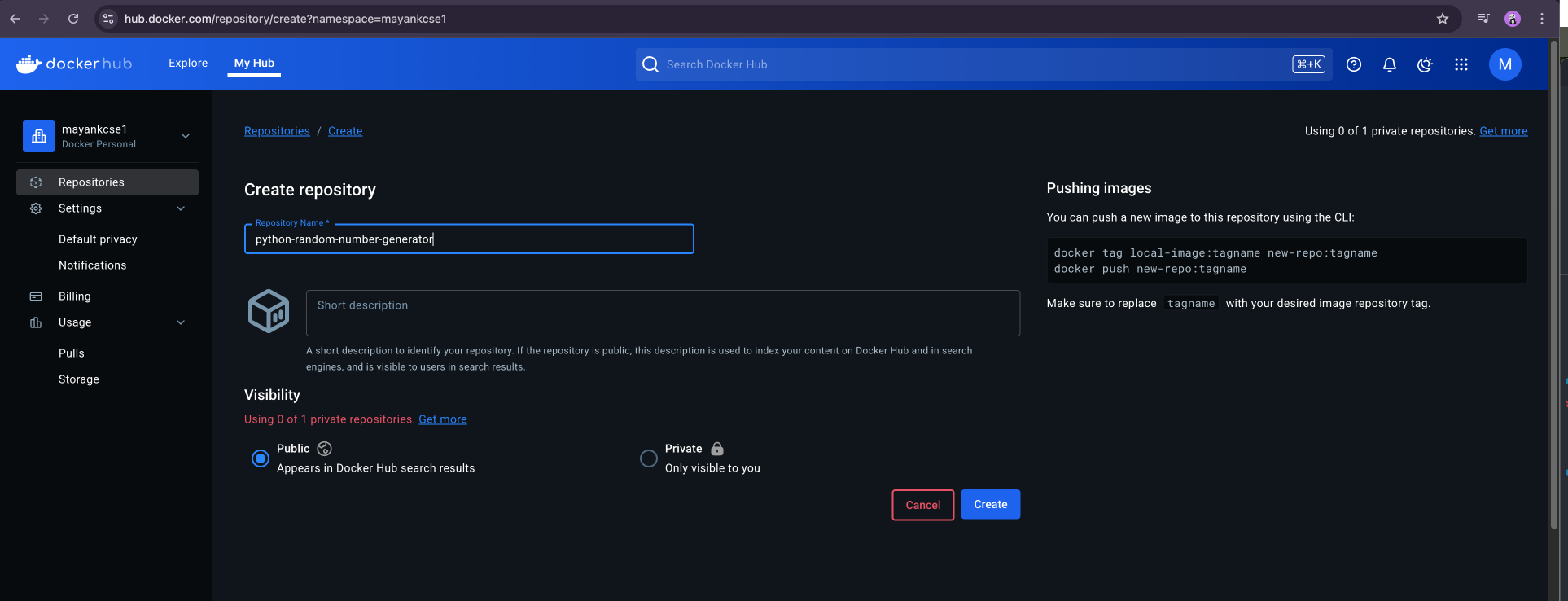Click the Docker Hub whale logo
The width and height of the screenshot is (1568, 601).
tap(73, 64)
